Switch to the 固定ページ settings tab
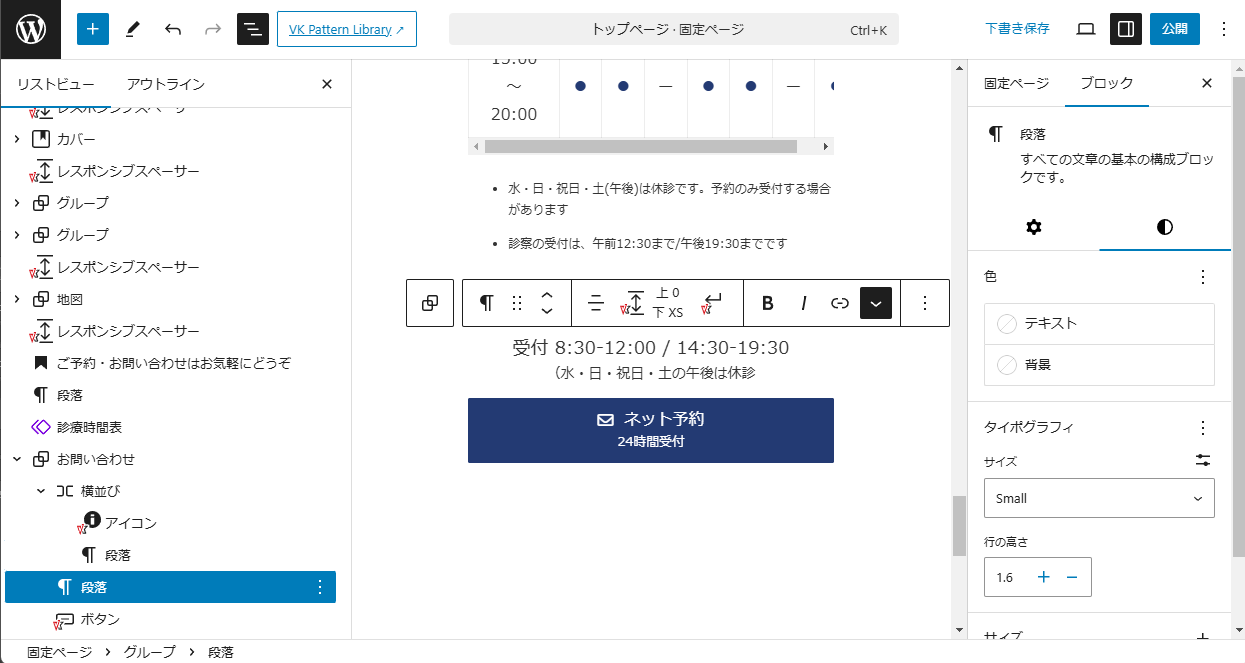This screenshot has width=1245, height=663. point(1016,83)
